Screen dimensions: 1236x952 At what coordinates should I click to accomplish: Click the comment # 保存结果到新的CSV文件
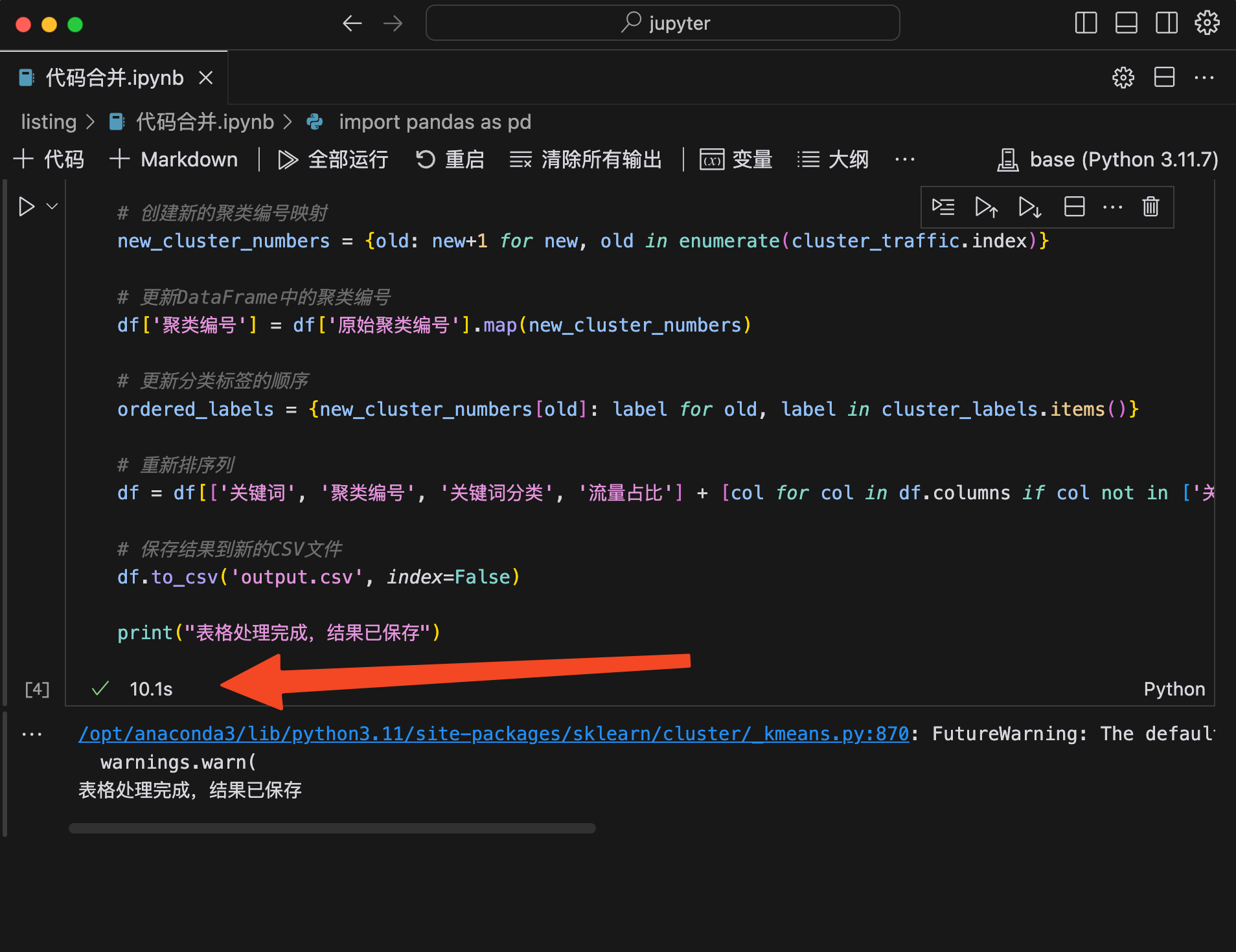[230, 549]
